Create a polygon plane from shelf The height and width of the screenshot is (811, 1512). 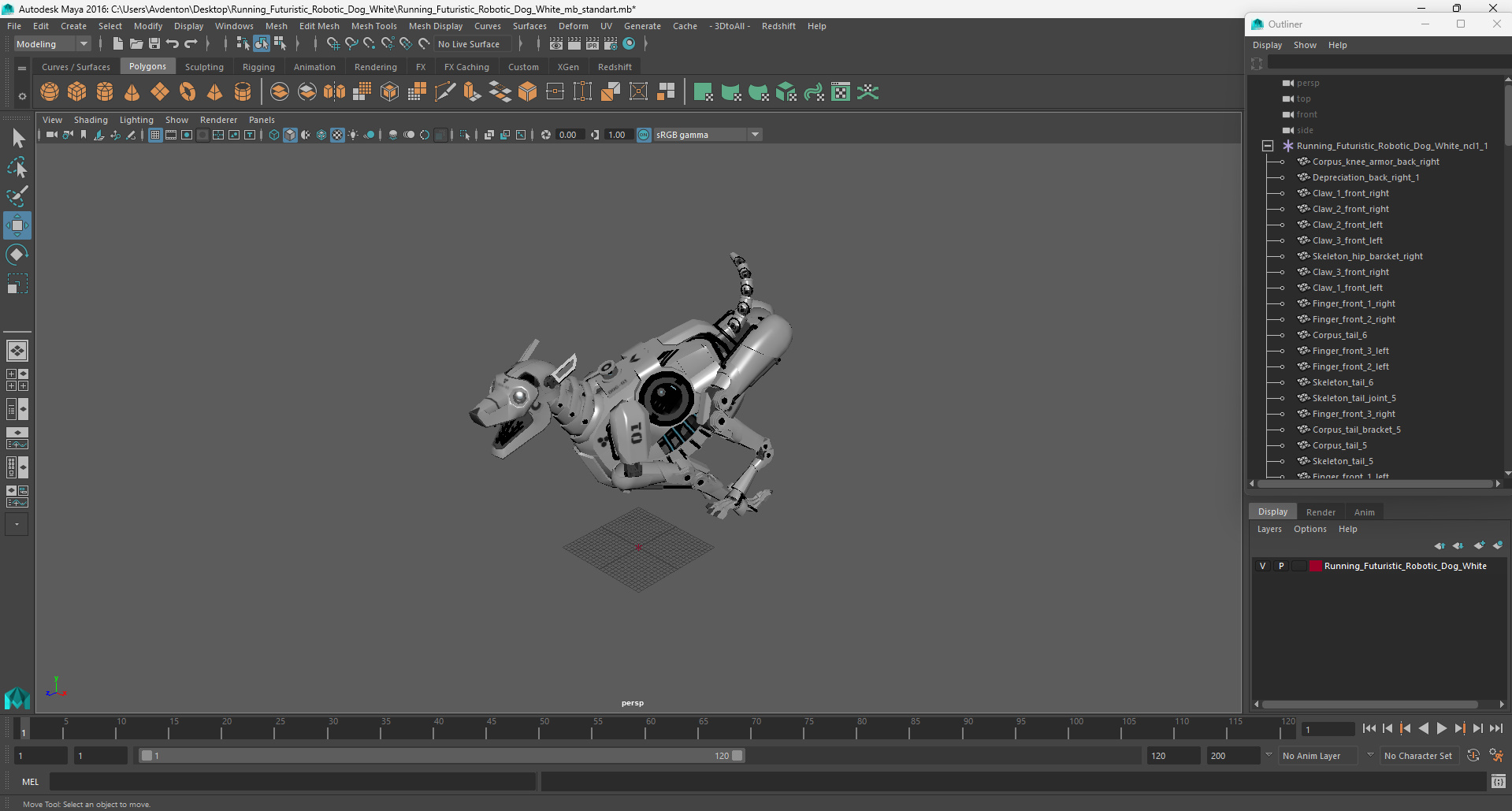160,92
